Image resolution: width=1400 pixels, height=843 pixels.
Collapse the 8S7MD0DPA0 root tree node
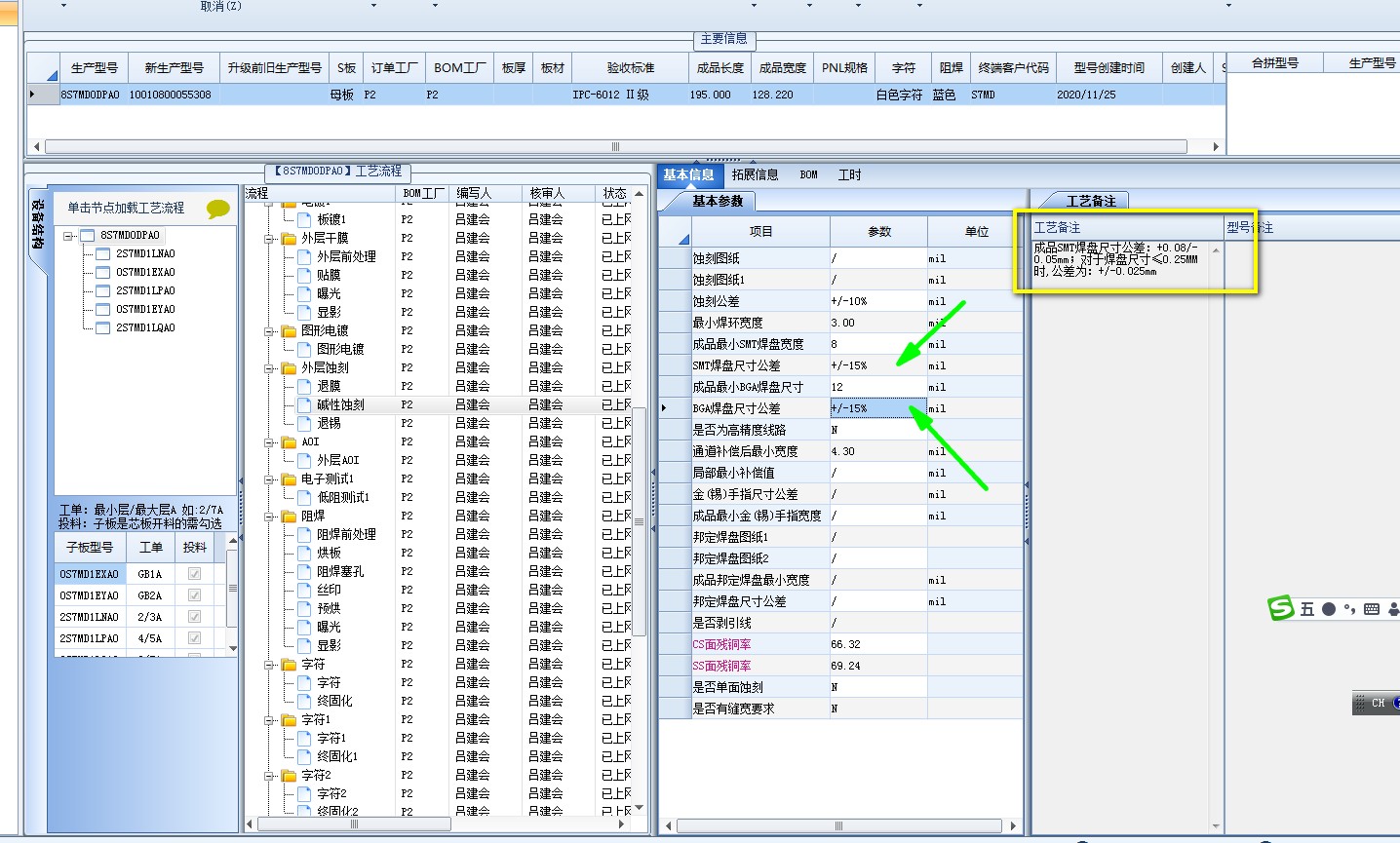pyautogui.click(x=68, y=236)
